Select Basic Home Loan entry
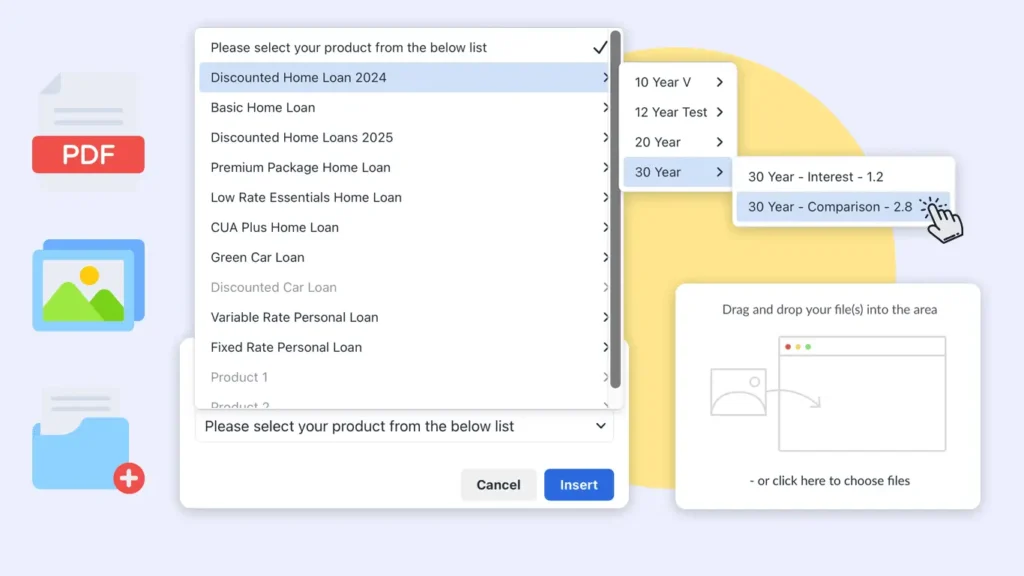This screenshot has width=1024, height=576. click(x=404, y=107)
